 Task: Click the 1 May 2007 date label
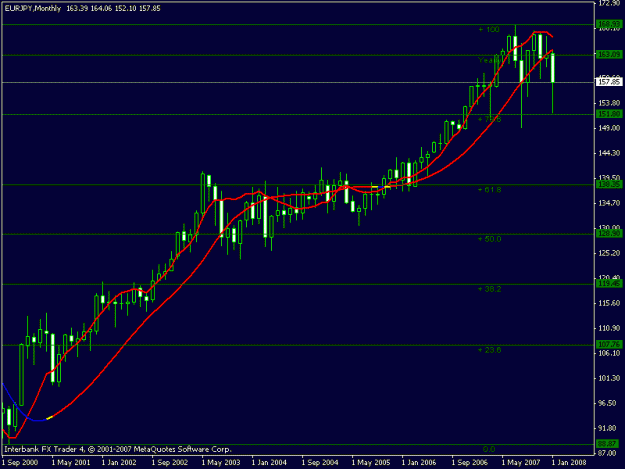521,463
